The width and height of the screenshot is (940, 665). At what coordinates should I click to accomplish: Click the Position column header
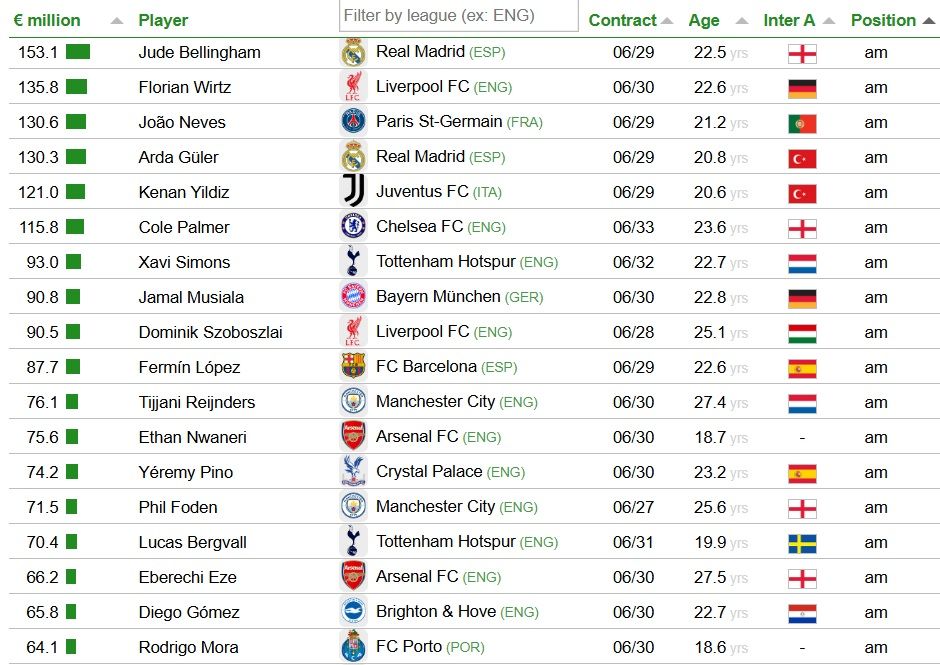883,20
